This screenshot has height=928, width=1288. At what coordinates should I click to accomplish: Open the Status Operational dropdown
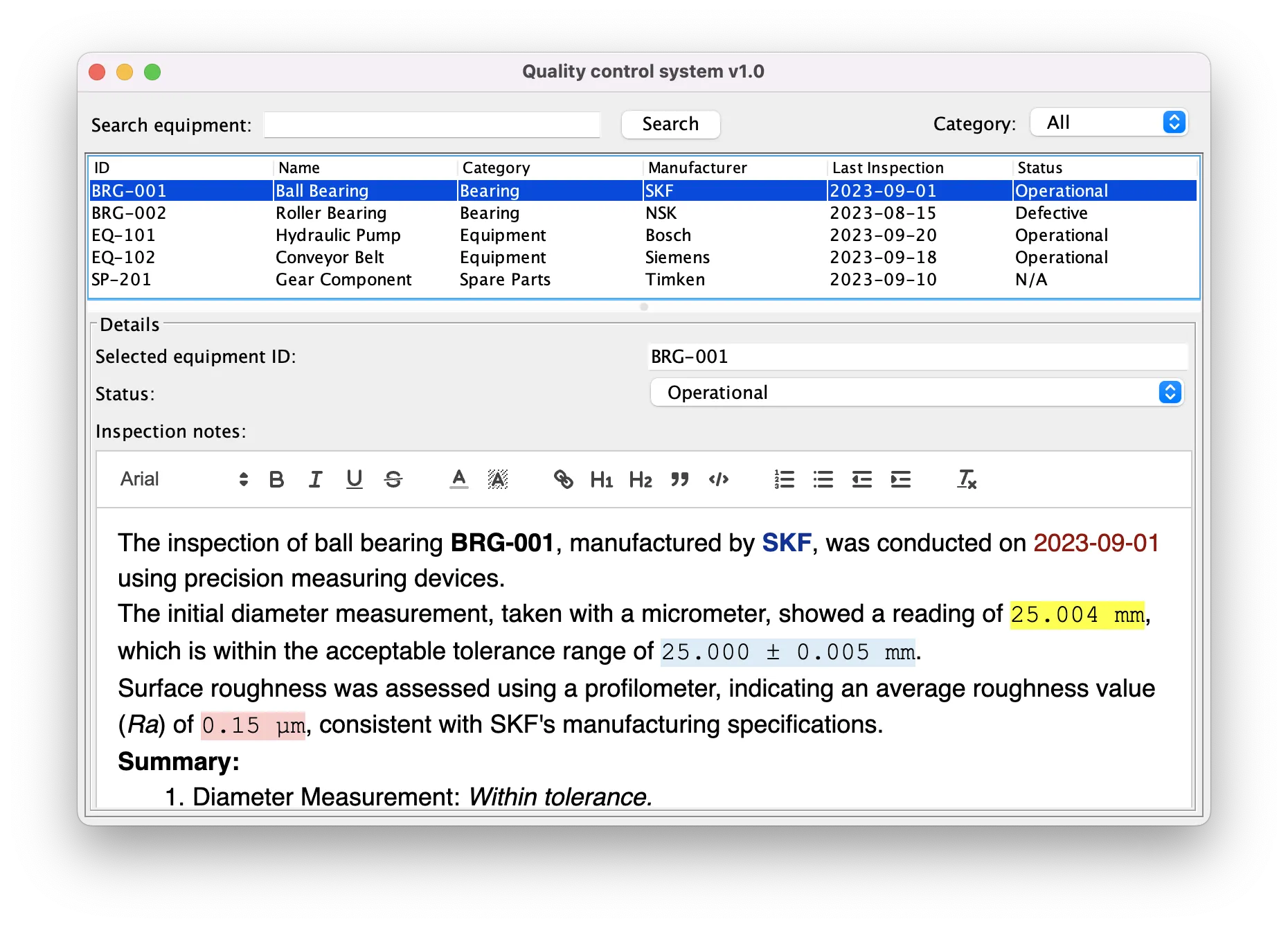pos(917,393)
